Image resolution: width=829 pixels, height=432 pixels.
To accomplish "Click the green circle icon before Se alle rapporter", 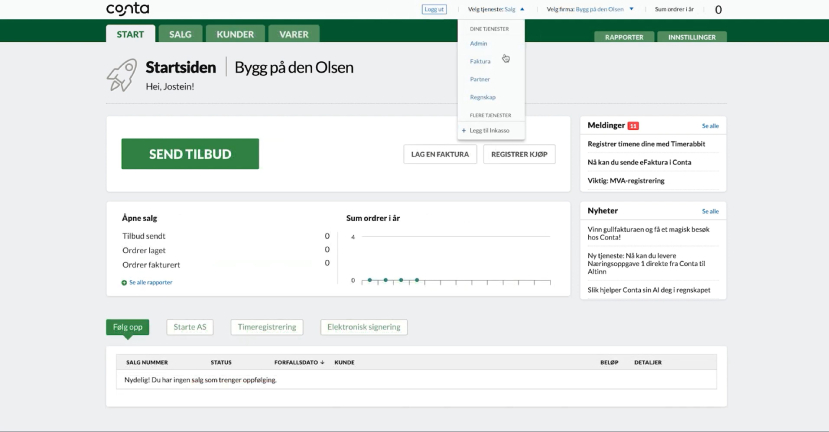I will pyautogui.click(x=124, y=283).
